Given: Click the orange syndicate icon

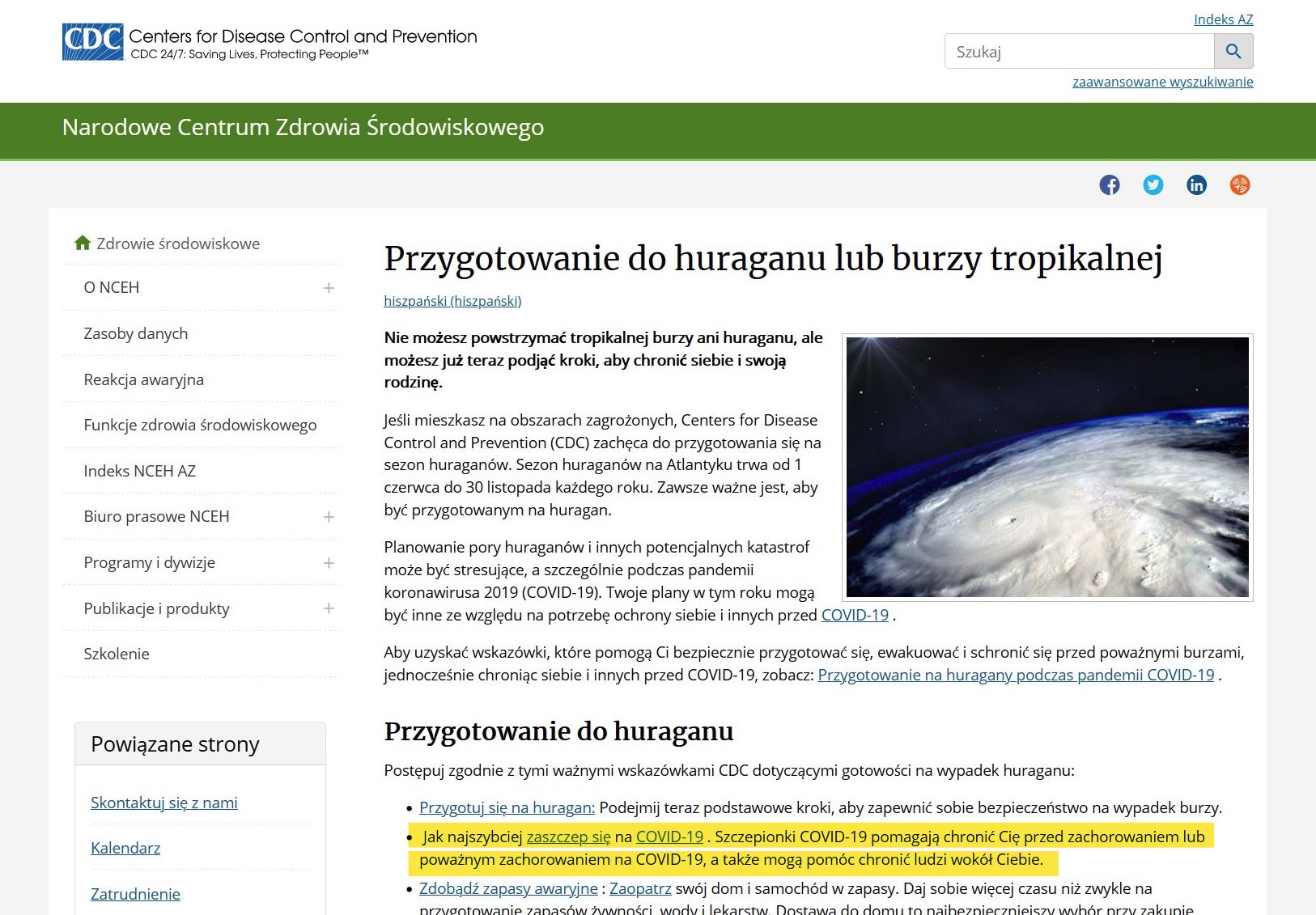Looking at the screenshot, I should coord(1240,185).
